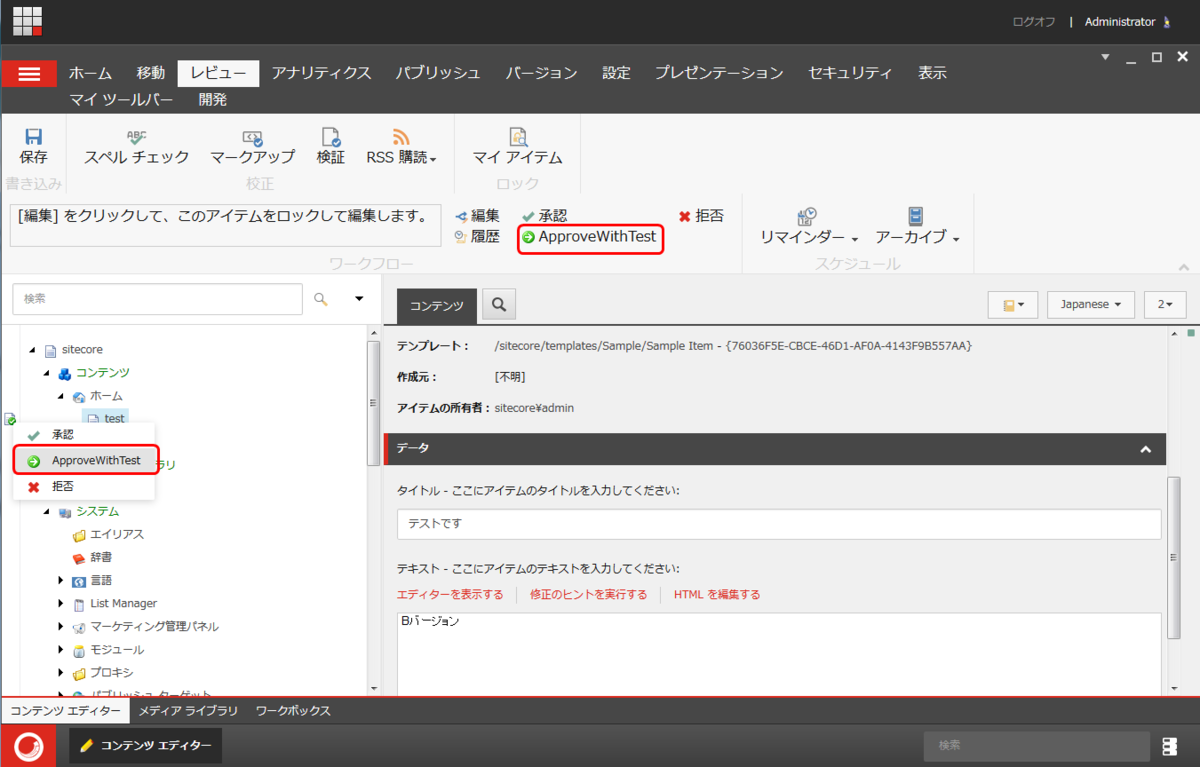Select 辞書 in the tree

tap(101, 558)
